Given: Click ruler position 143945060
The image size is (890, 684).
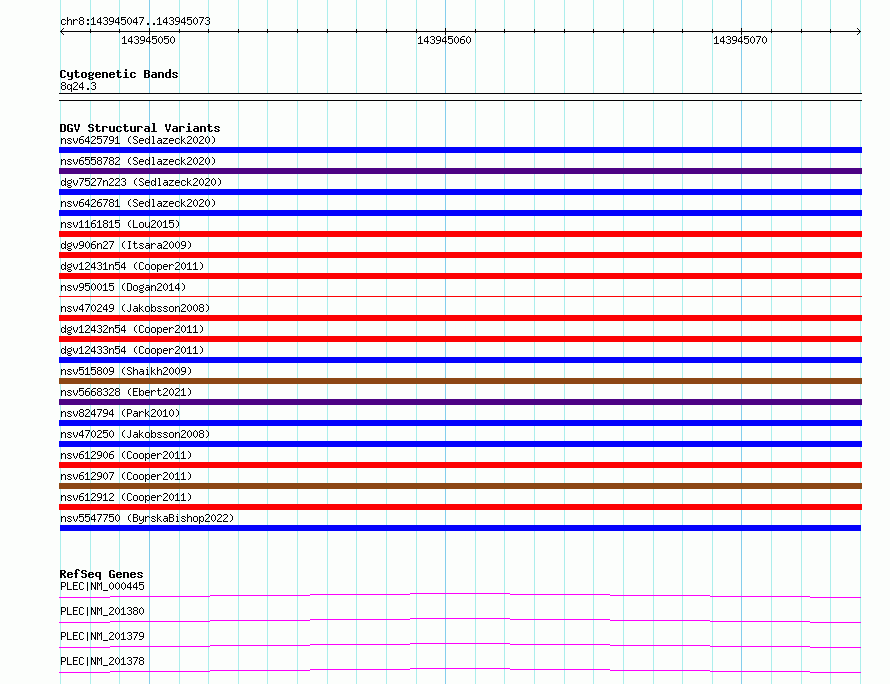Looking at the screenshot, I should click(x=444, y=40).
